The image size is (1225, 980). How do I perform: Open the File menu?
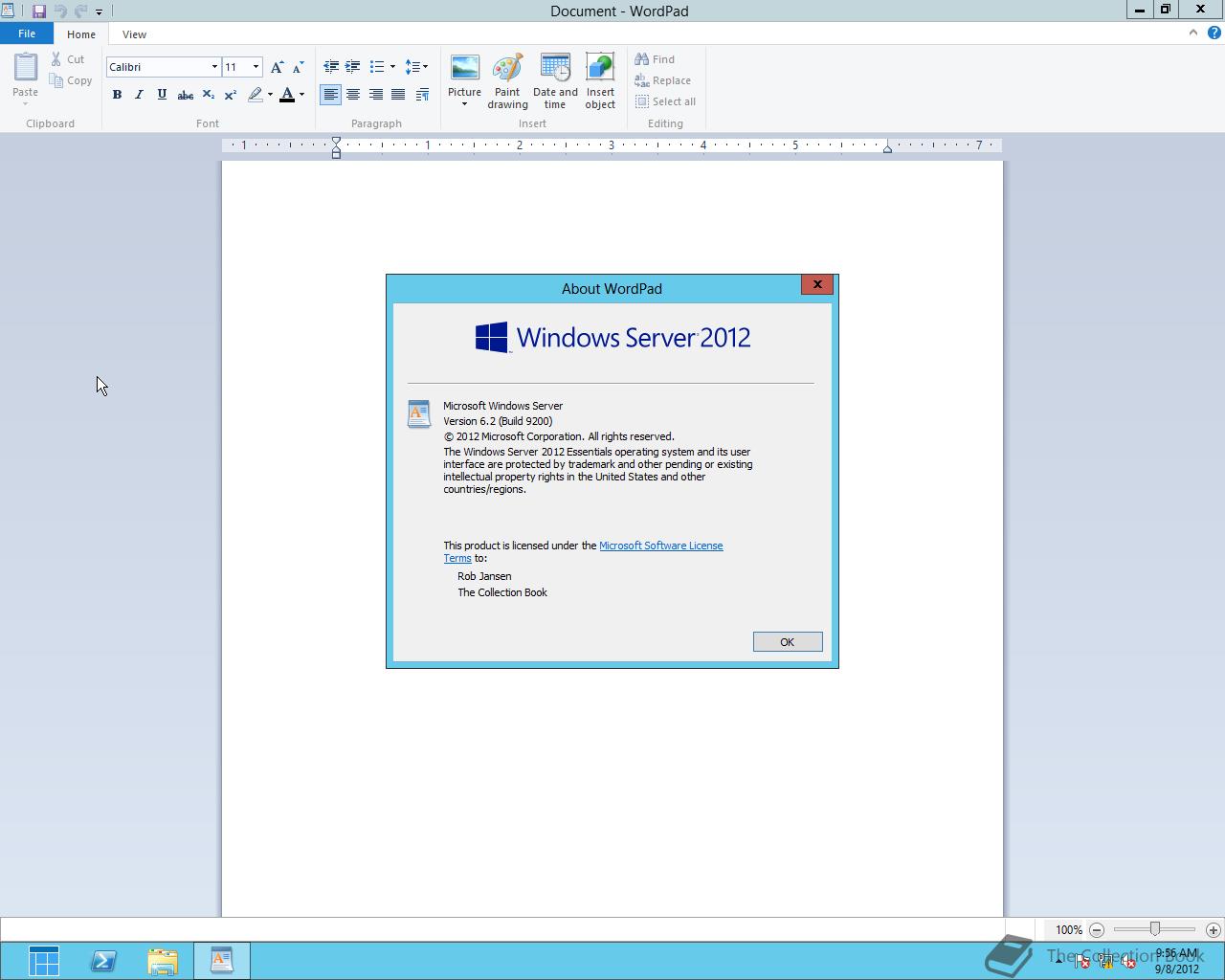coord(27,33)
